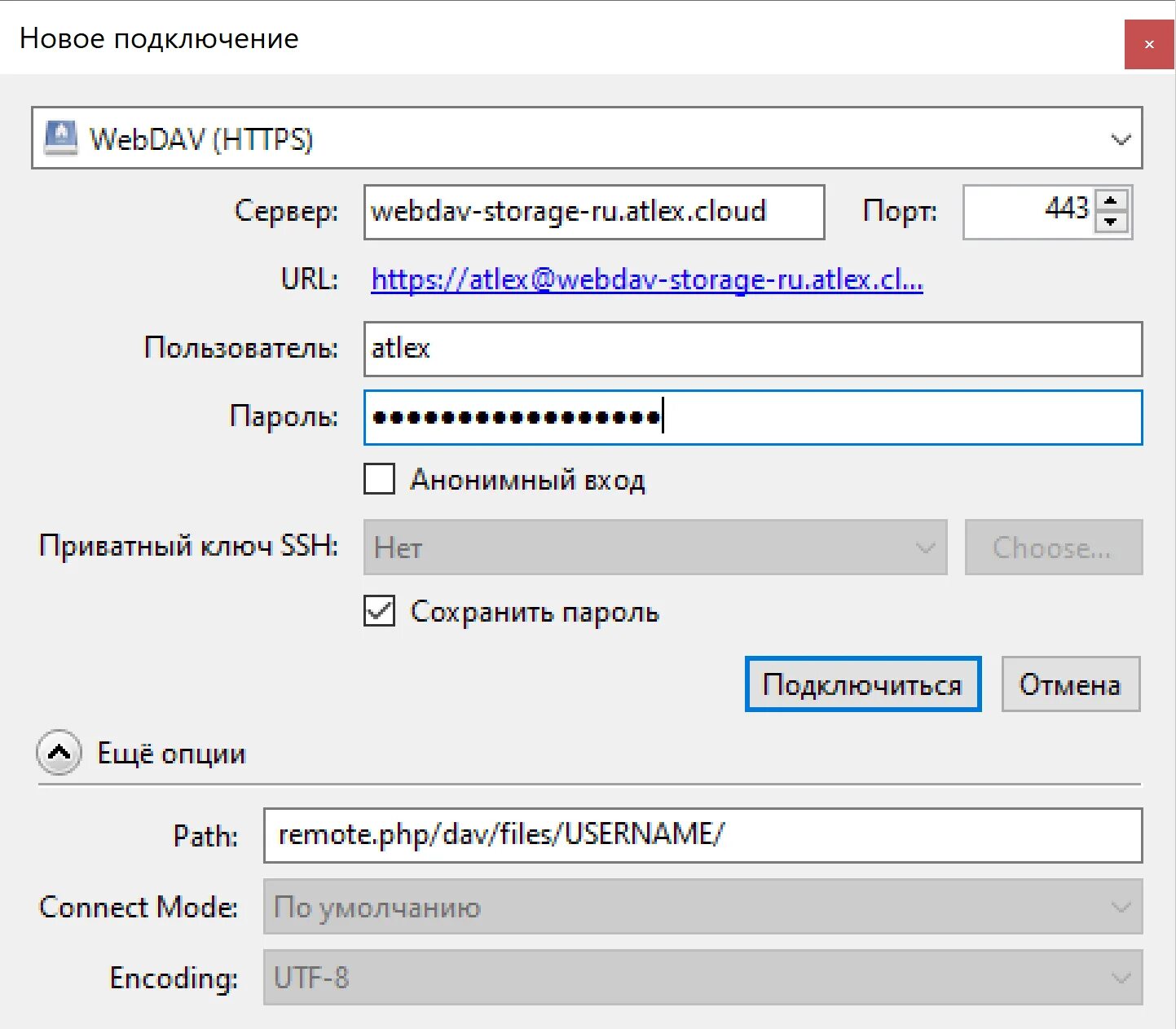Click the Path input field

point(702,835)
